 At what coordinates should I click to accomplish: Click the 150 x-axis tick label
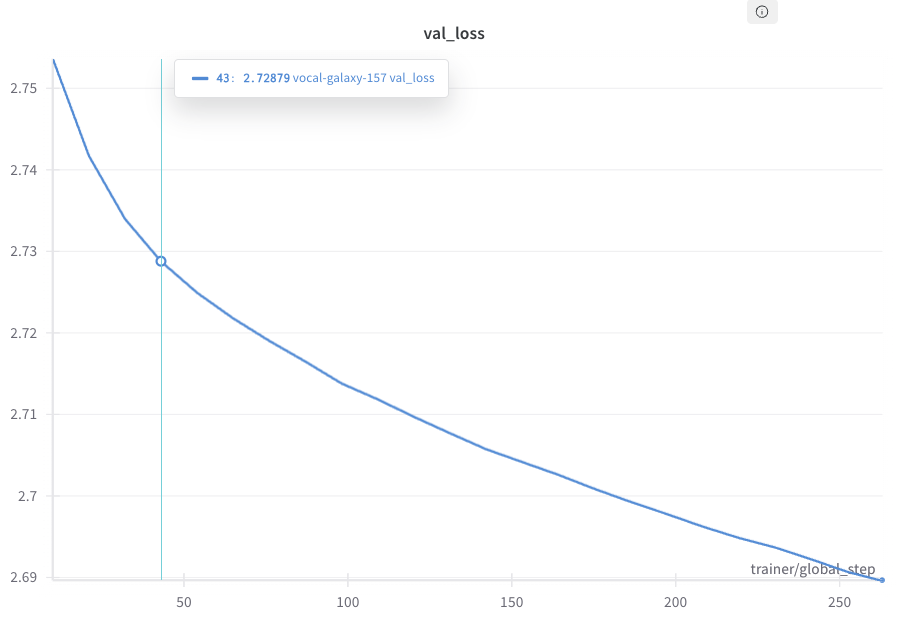coord(511,603)
